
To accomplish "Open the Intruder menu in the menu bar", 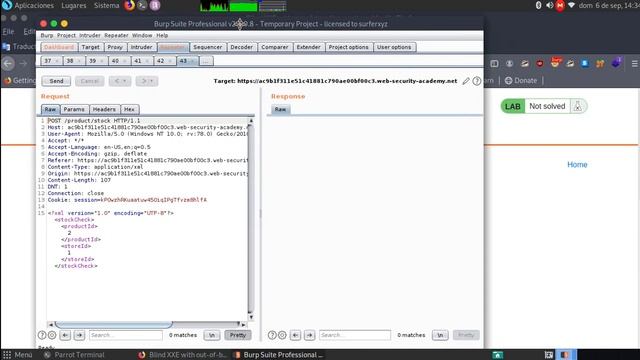I will [90, 36].
